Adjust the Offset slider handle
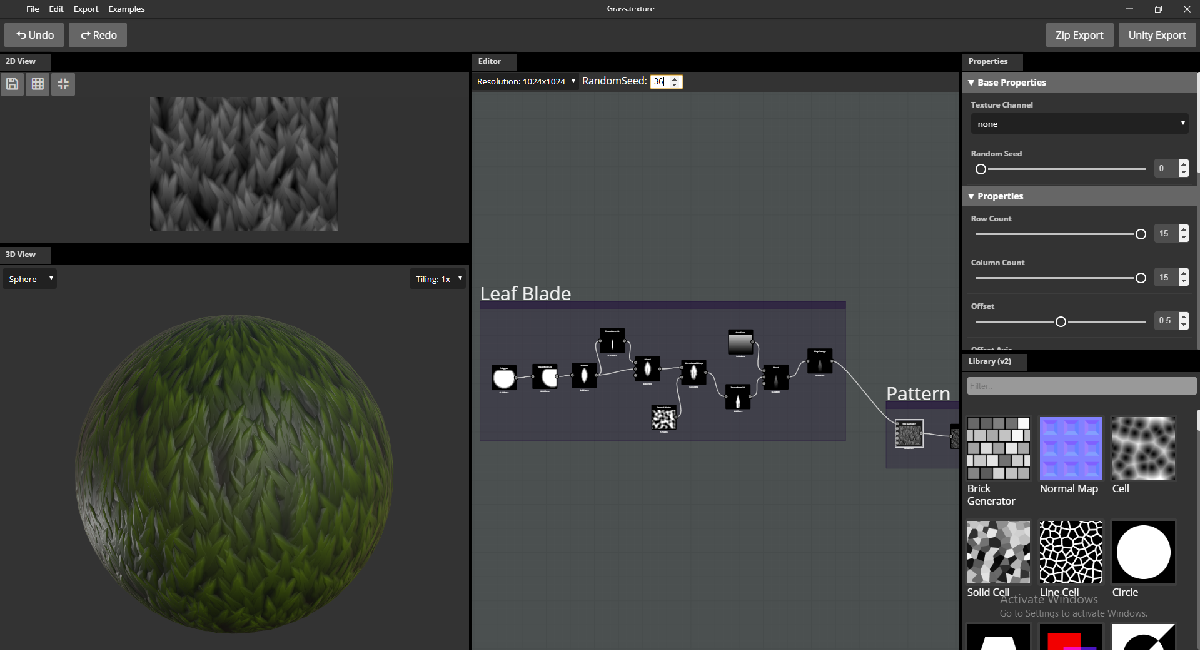1200x650 pixels. pyautogui.click(x=1060, y=321)
